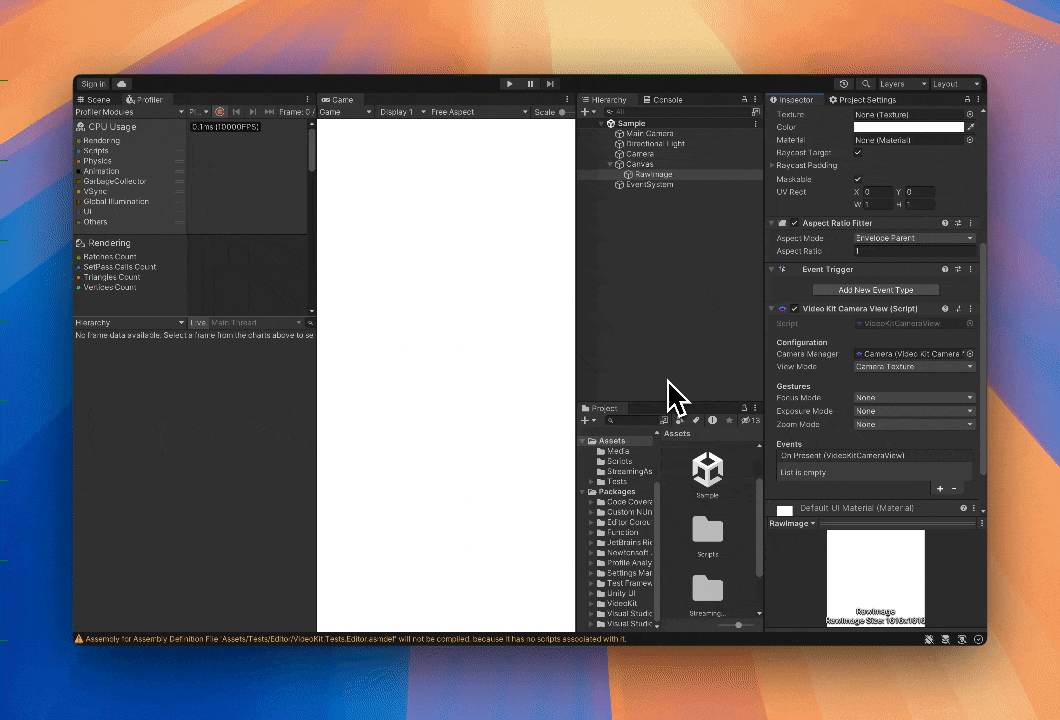
Task: Click the white Color swatch field
Action: [908, 127]
